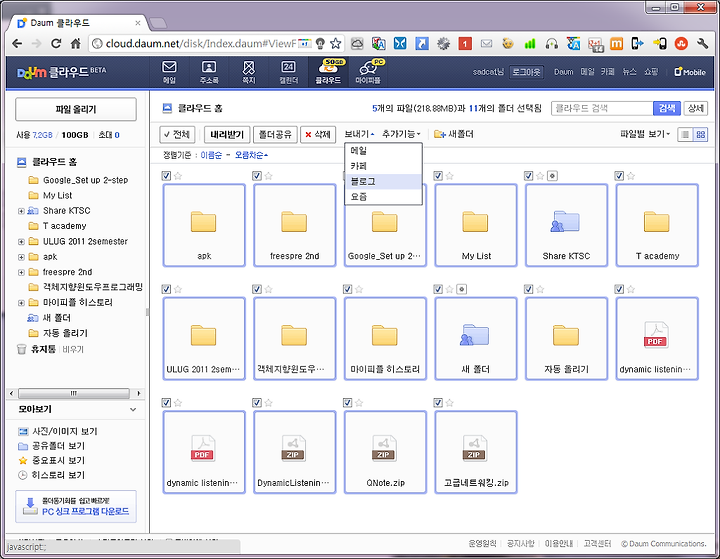Uncheck the 고급네트워킹.zip checkbox
The height and width of the screenshot is (559, 720).
[x=438, y=403]
